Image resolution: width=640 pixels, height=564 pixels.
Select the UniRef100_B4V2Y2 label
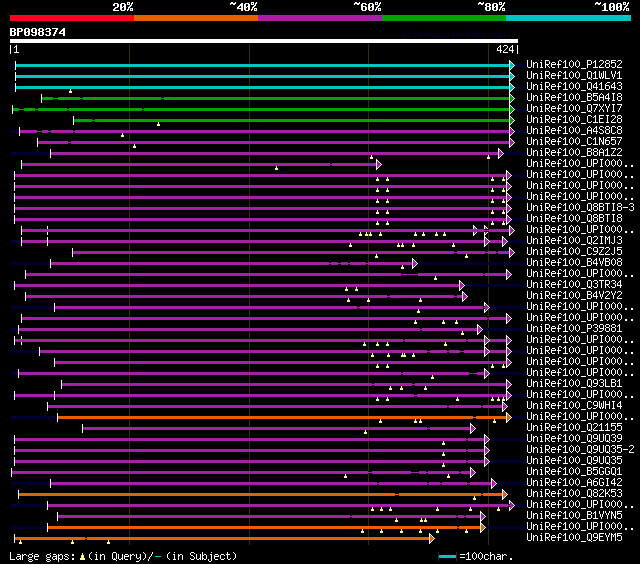574,295
